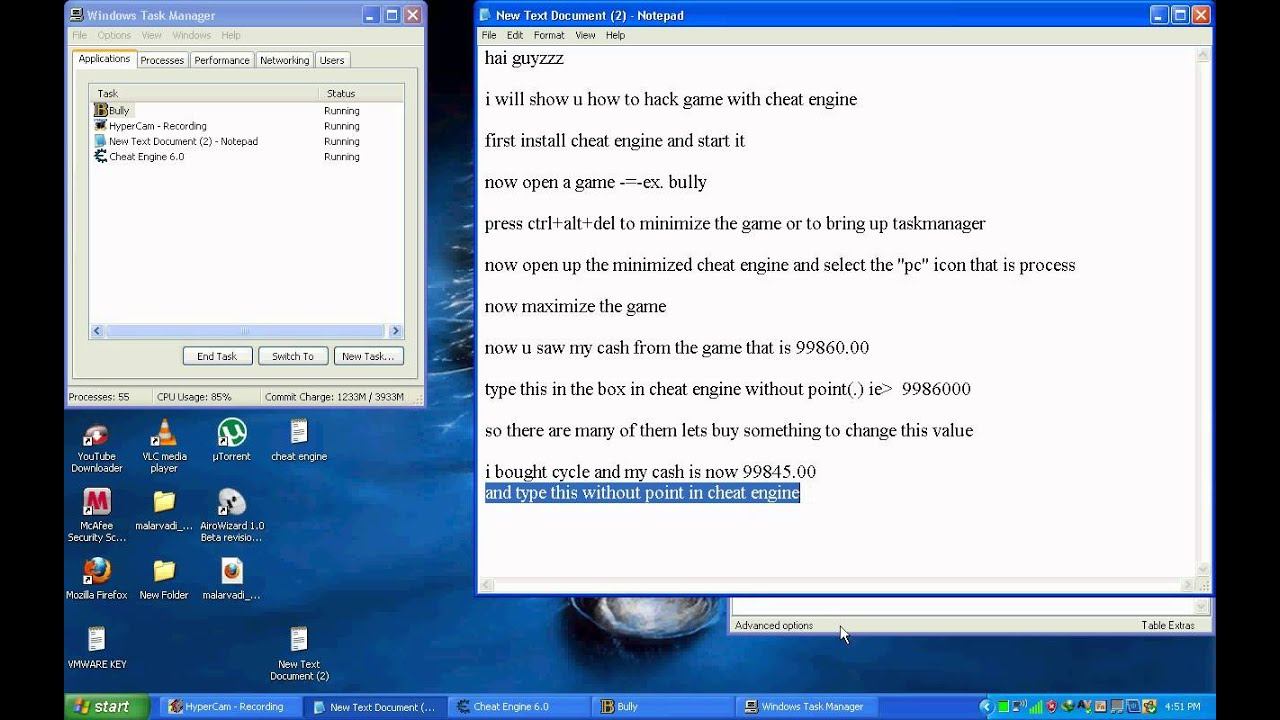Select the VMWARE KEY desktop icon
This screenshot has height=720, width=1280.
pos(97,640)
